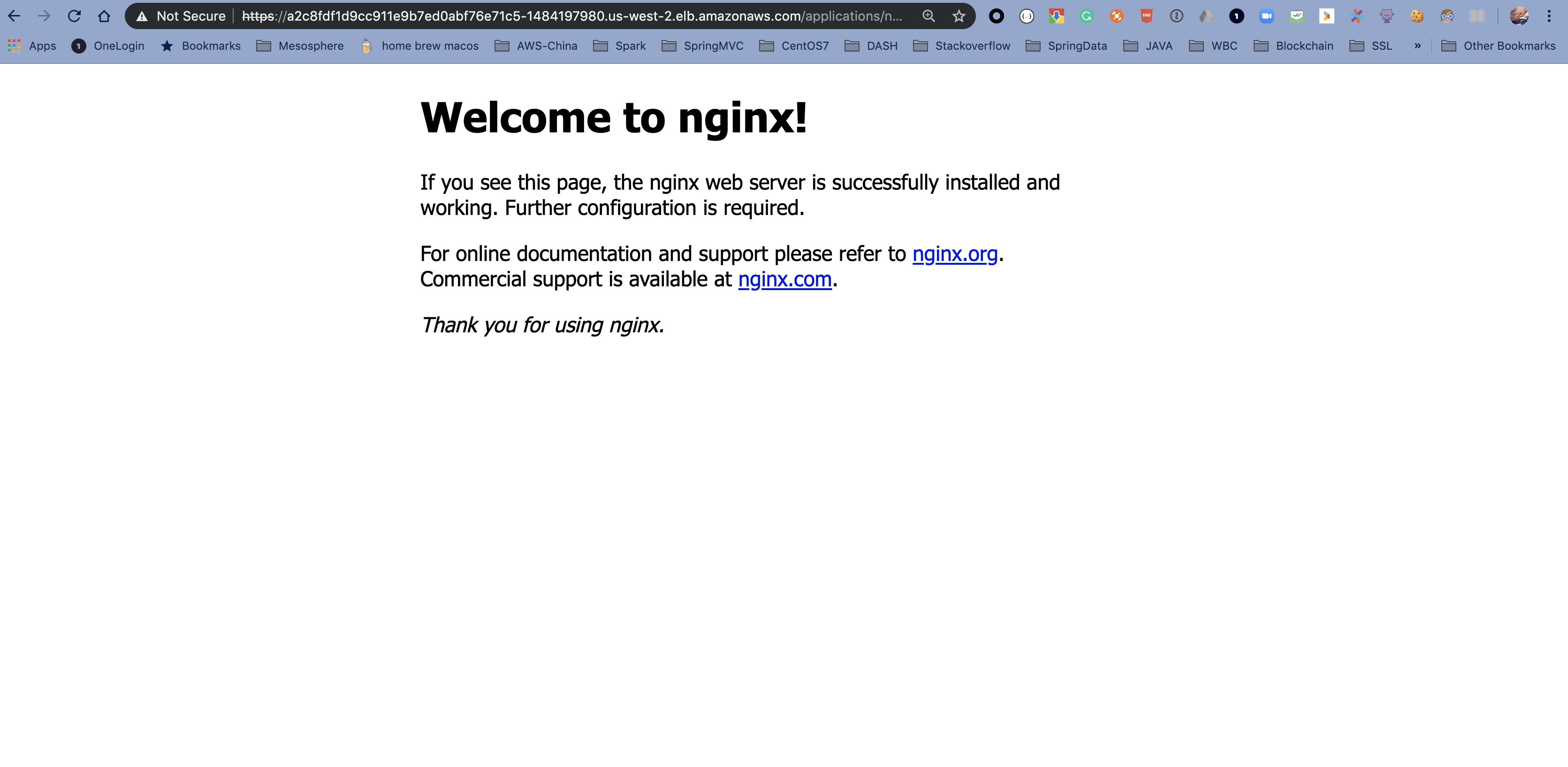The width and height of the screenshot is (1568, 767).
Task: Open the Stackoverflow bookmark folder
Action: coord(962,46)
